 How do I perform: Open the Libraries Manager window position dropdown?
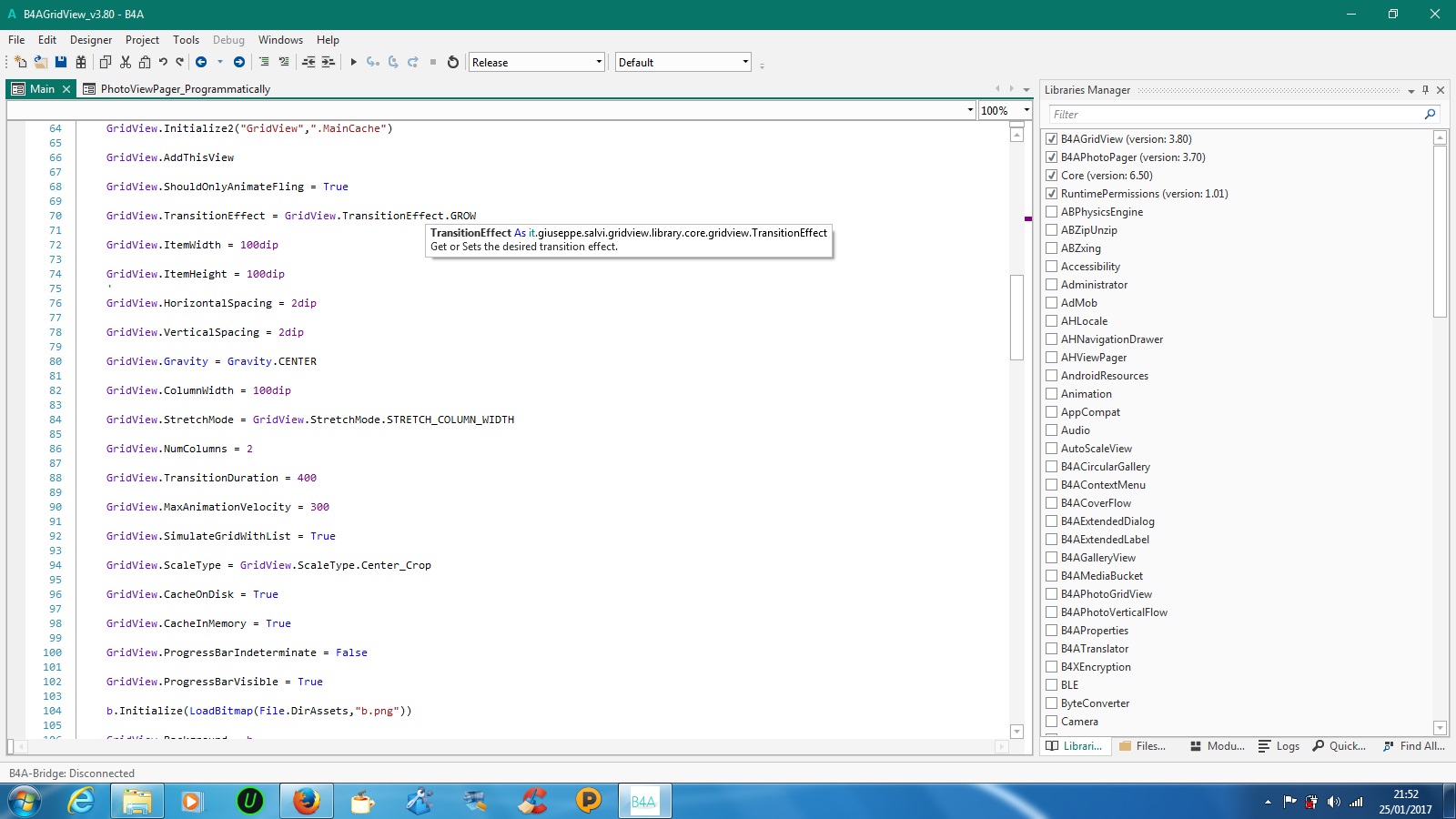pyautogui.click(x=1411, y=91)
